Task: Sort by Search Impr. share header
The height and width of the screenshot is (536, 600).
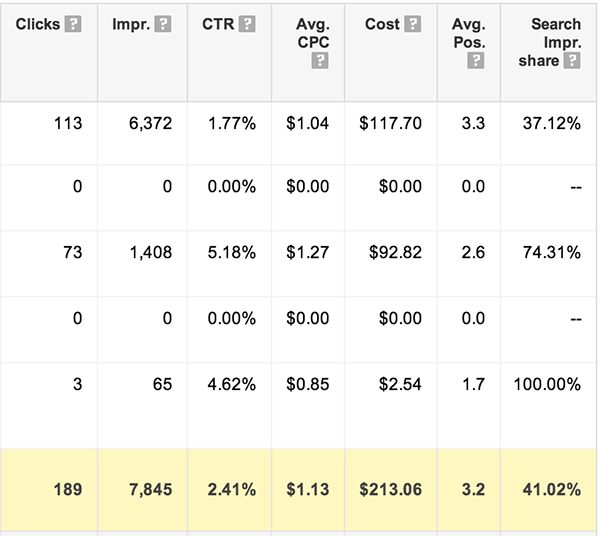Action: (550, 42)
